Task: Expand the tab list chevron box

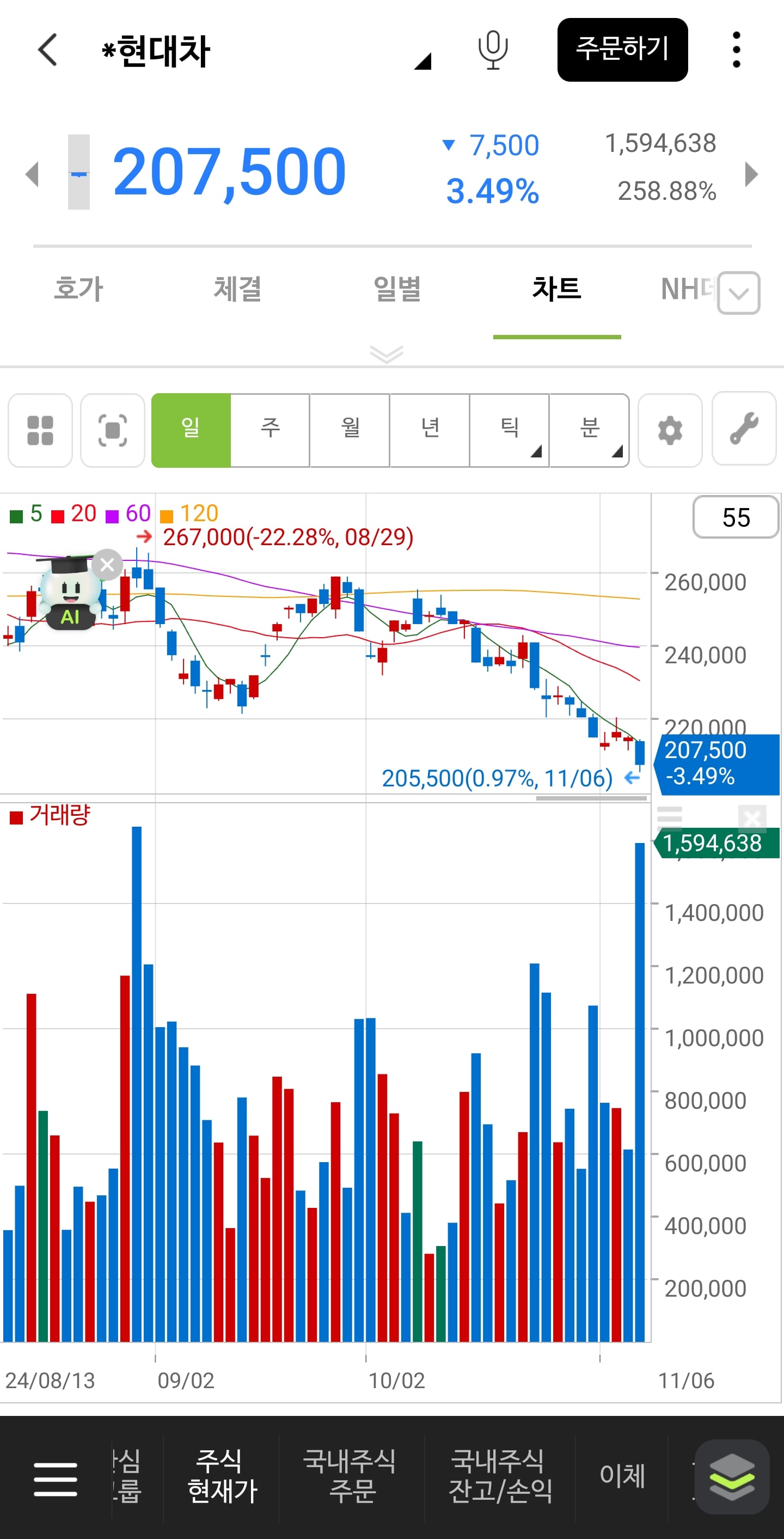Action: 739,293
